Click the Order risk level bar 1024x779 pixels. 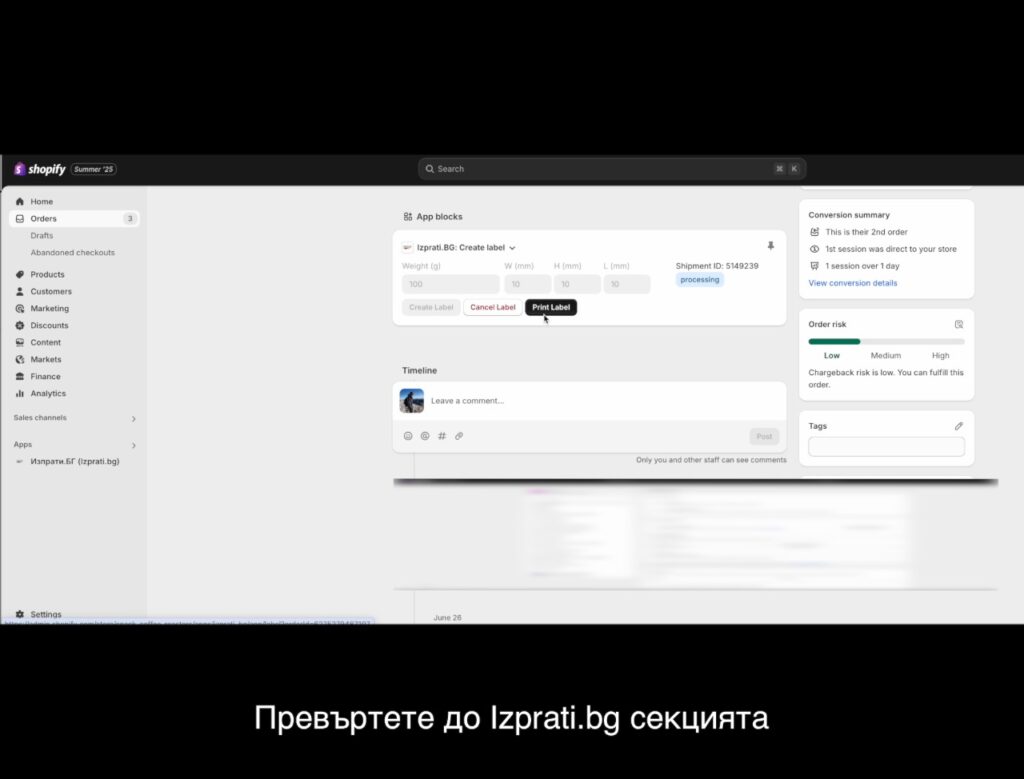(x=886, y=342)
